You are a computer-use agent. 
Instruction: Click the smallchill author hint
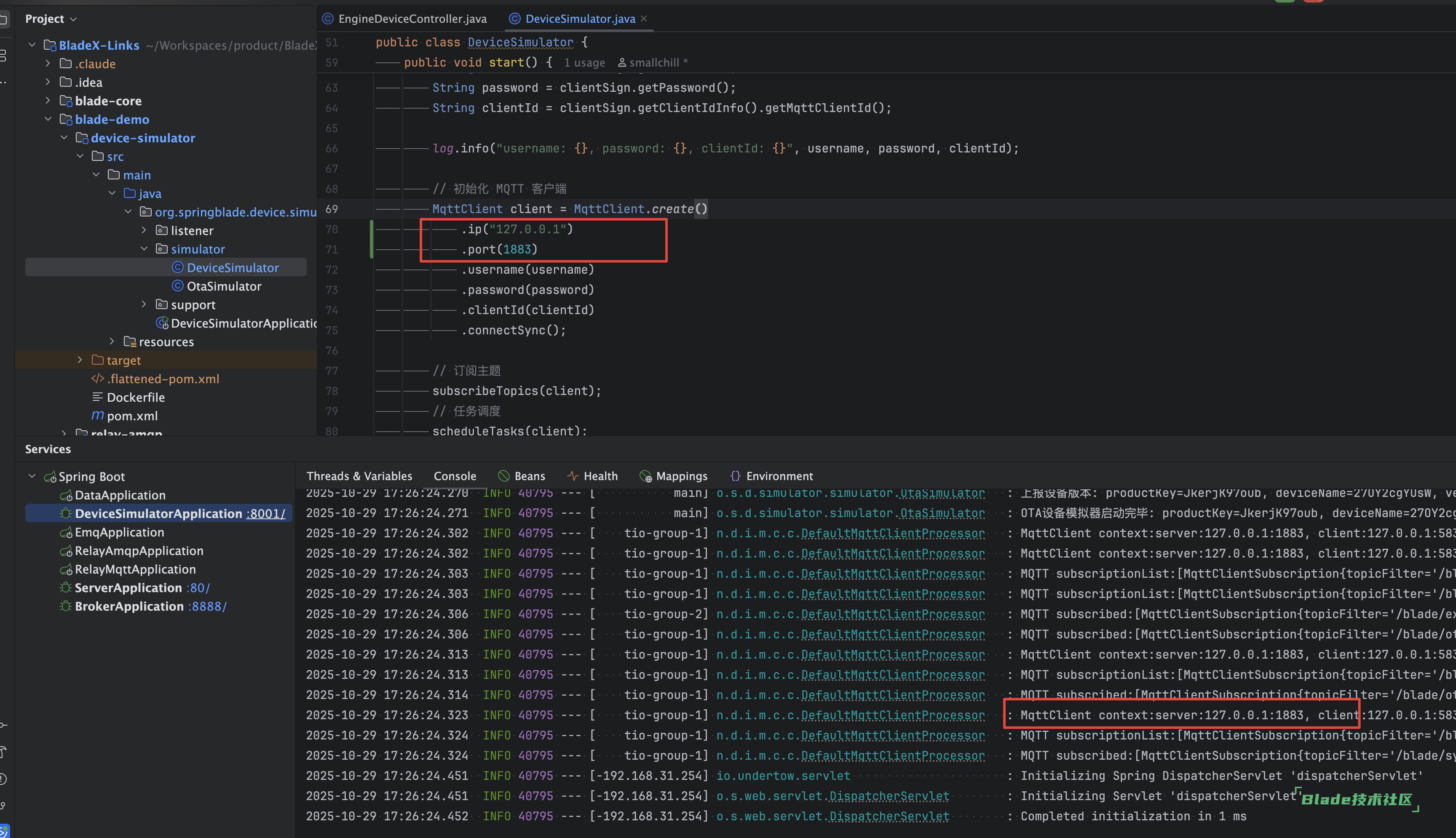pyautogui.click(x=653, y=63)
